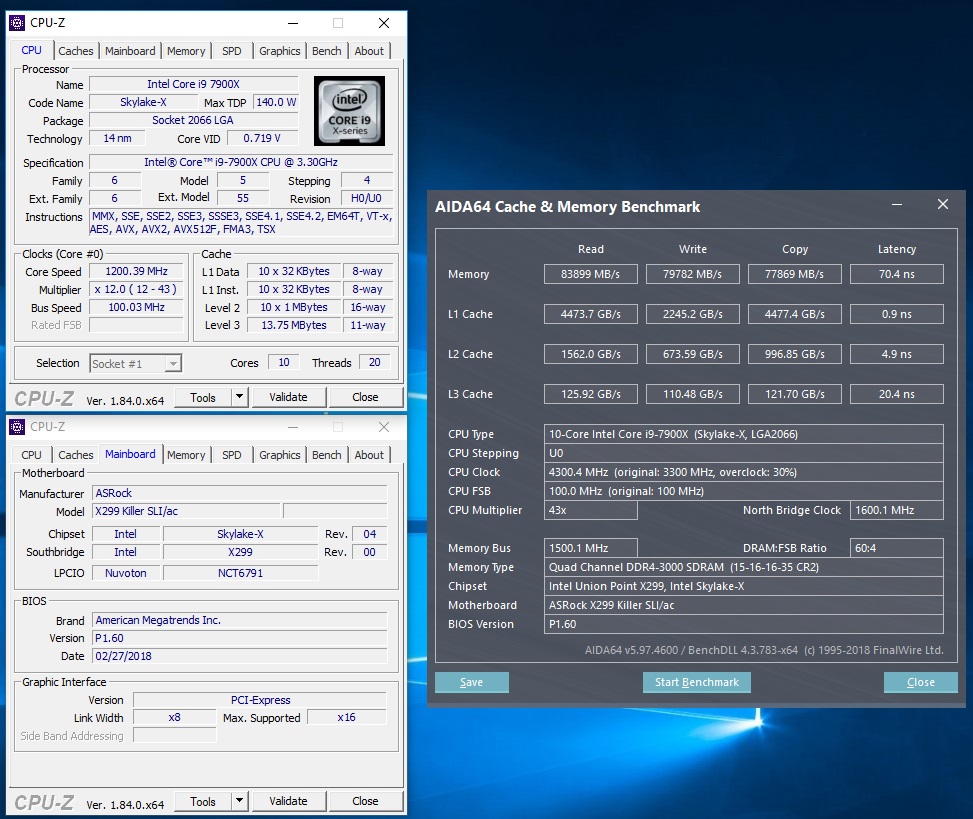Close AIDA64 window with title bar X

click(943, 204)
